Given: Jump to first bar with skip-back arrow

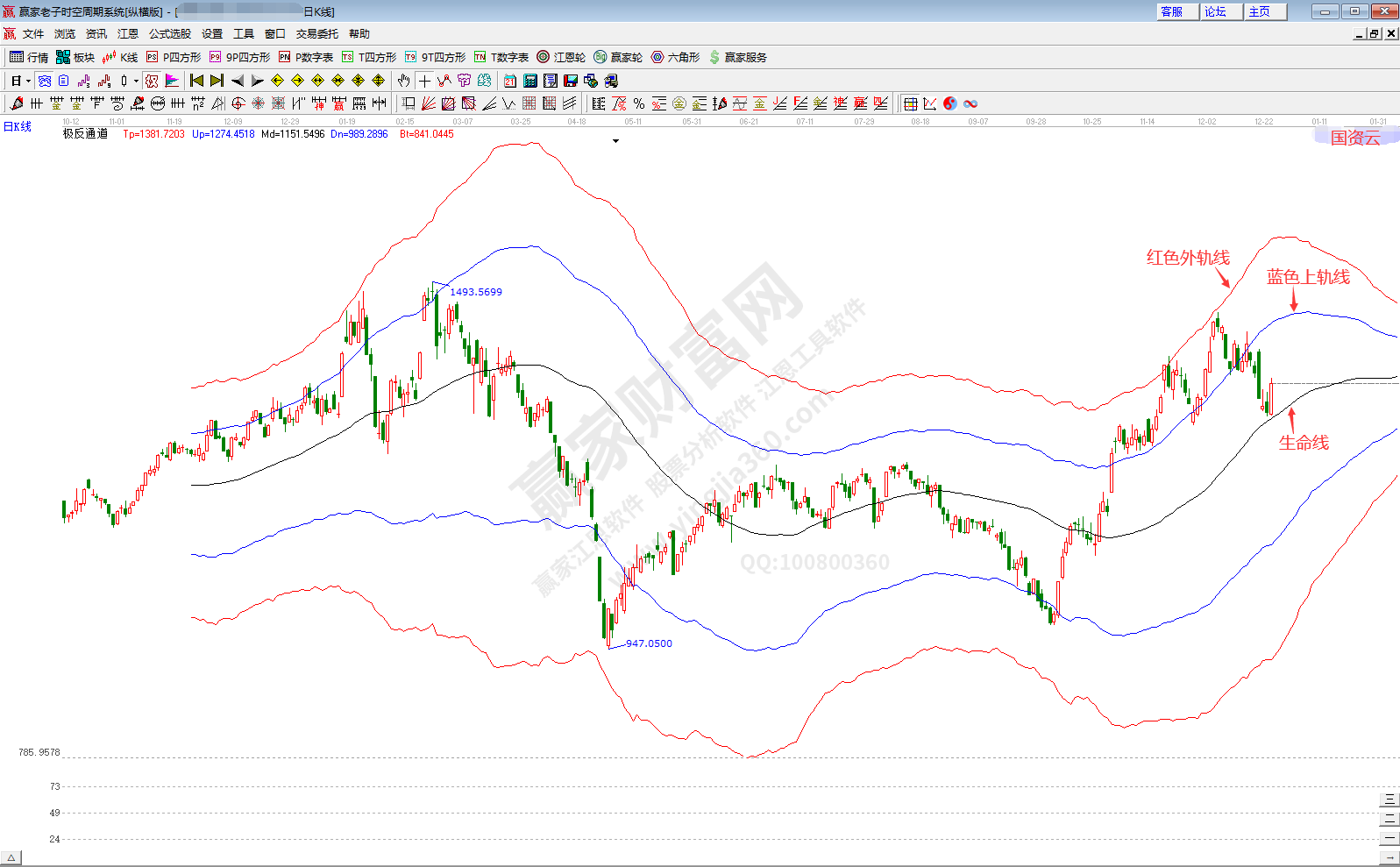Looking at the screenshot, I should 196,81.
